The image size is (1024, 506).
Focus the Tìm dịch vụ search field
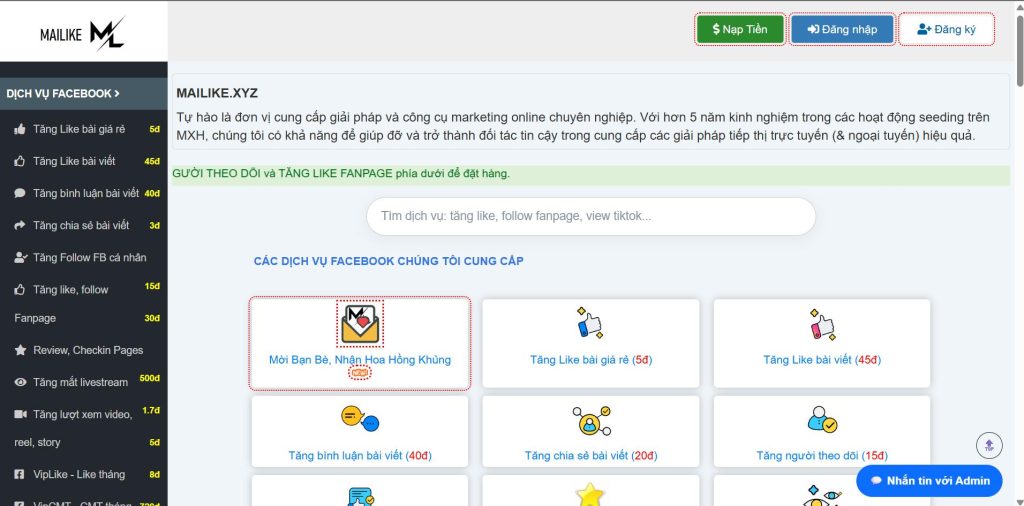(590, 216)
